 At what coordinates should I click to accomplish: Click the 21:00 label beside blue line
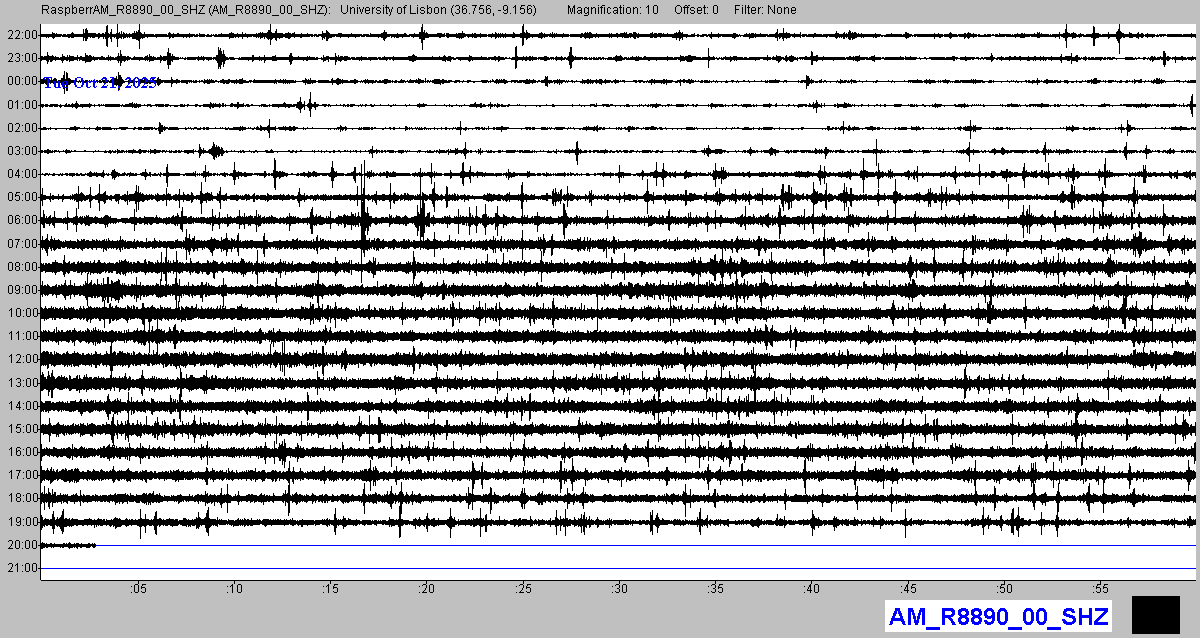point(21,568)
